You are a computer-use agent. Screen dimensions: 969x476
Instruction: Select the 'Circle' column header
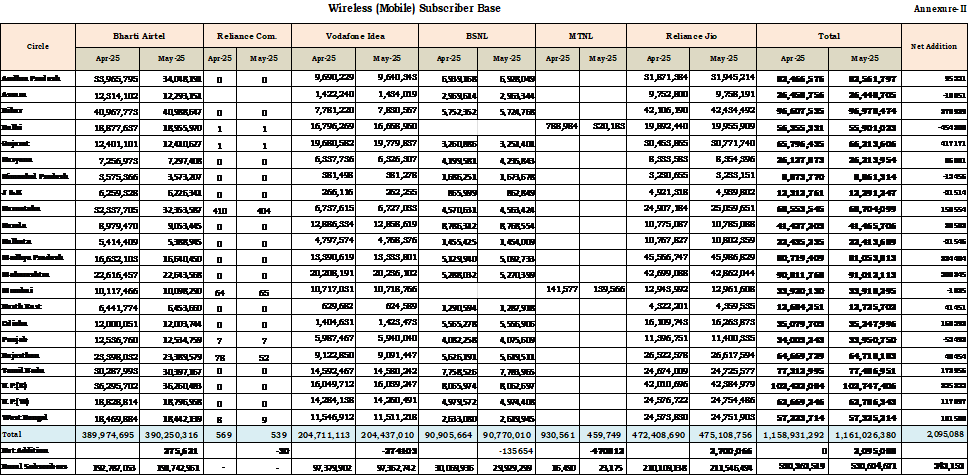tap(38, 46)
